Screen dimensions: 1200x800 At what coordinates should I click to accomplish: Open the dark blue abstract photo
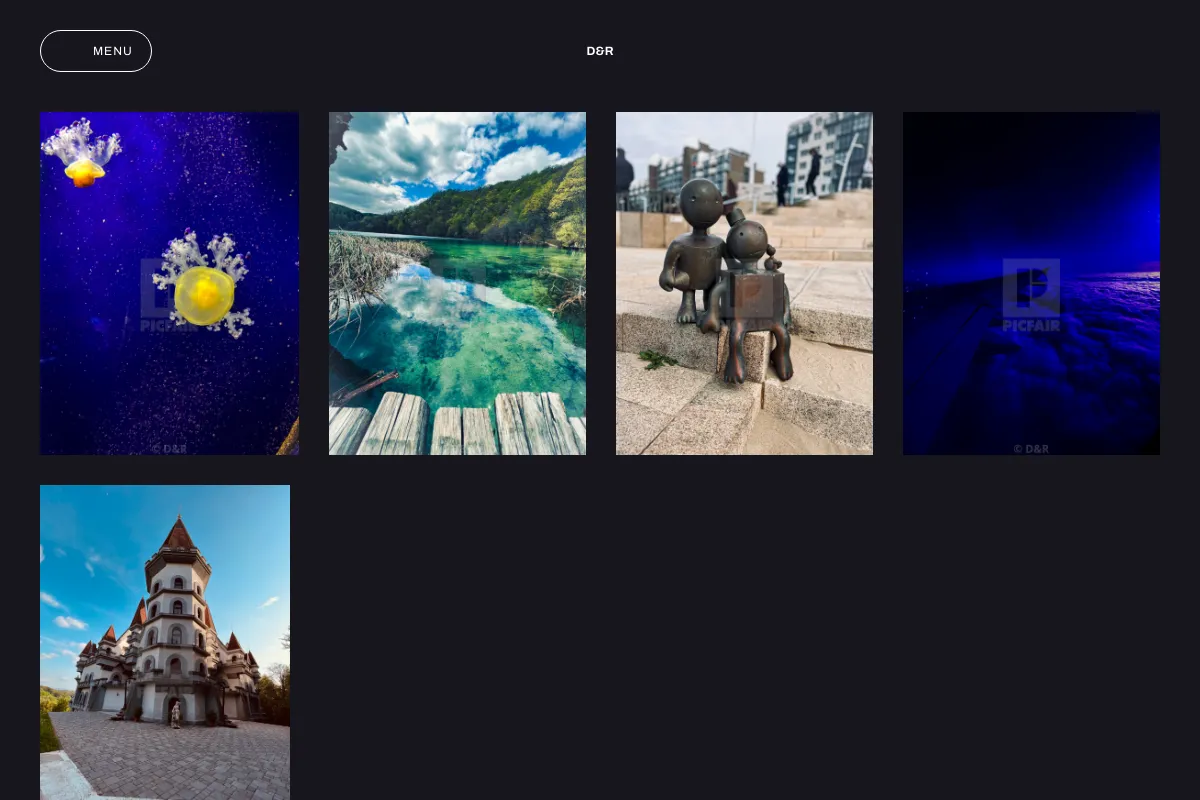click(1031, 283)
